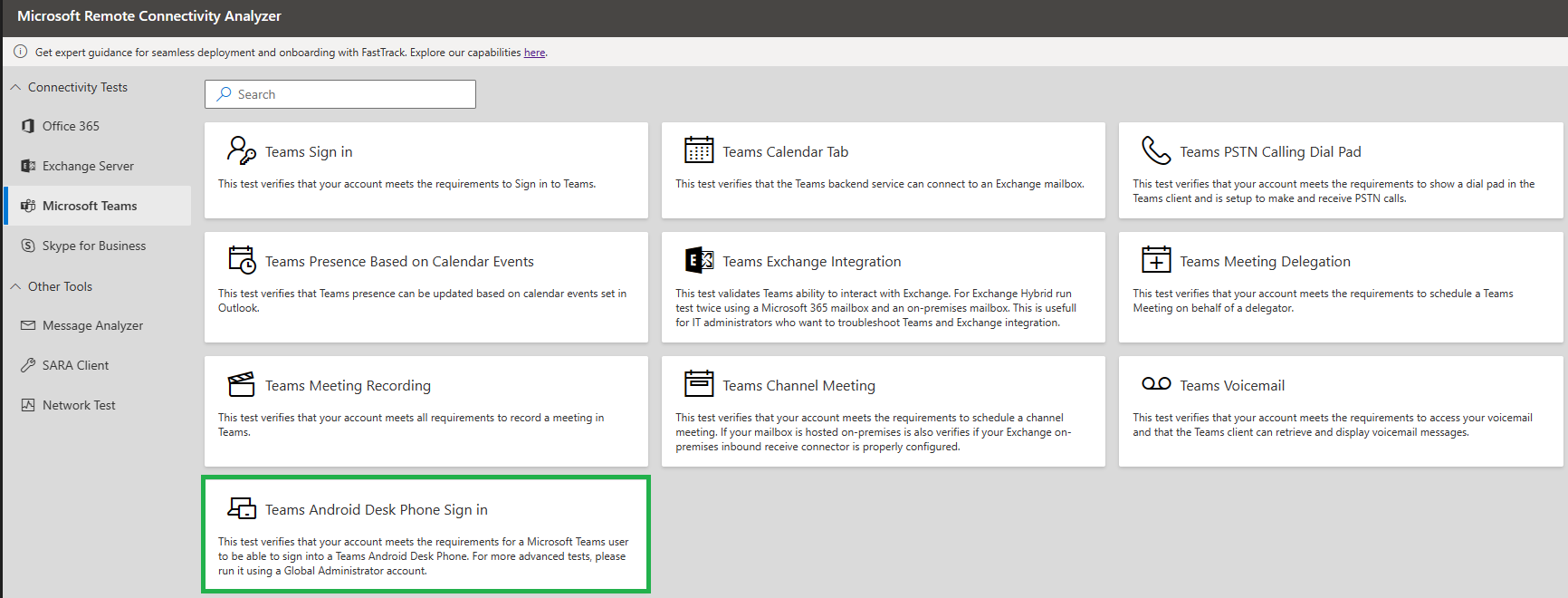
Task: Click the Teams Channel Meeting icon
Action: 699,383
